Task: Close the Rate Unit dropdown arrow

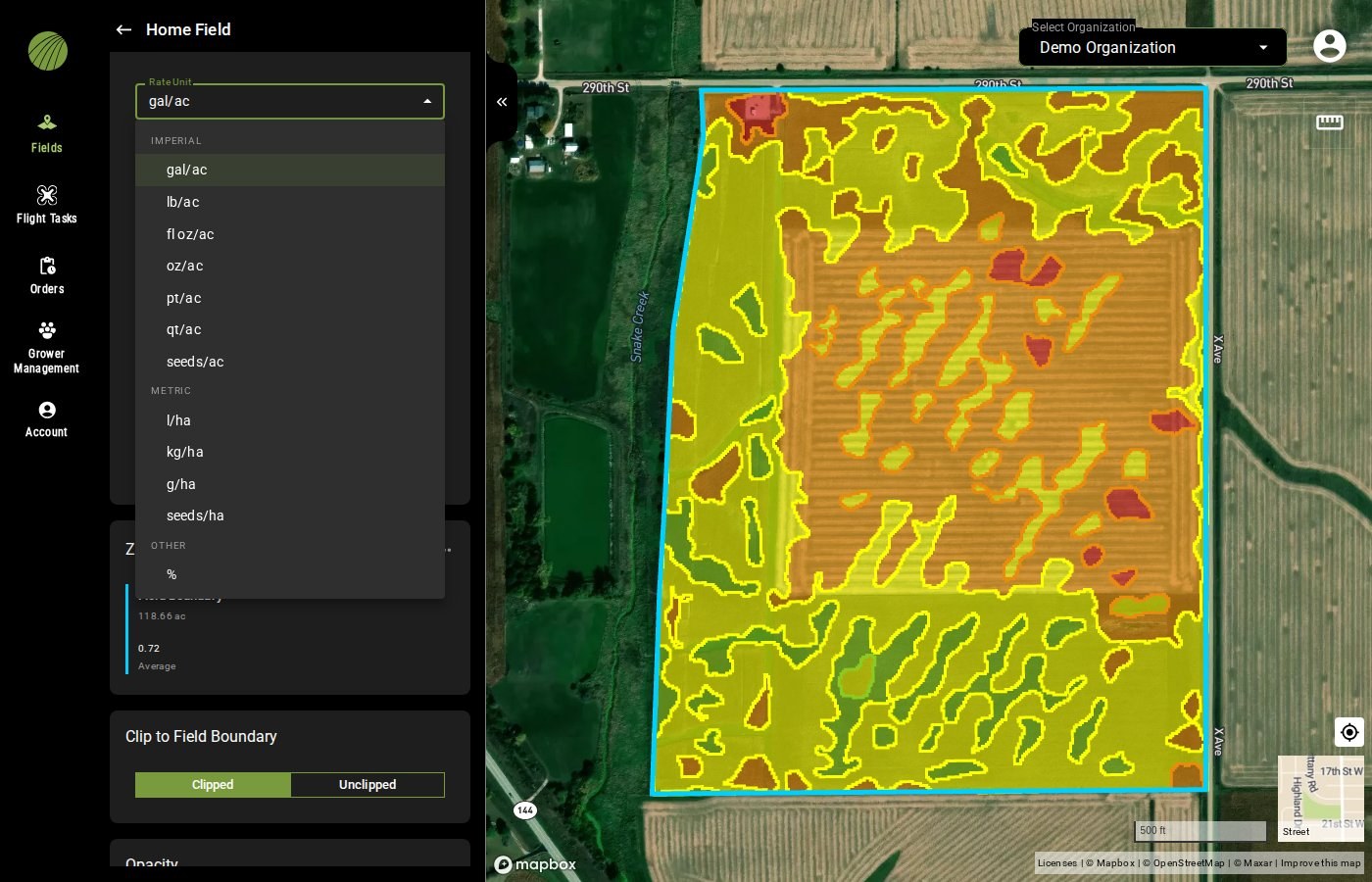Action: tap(427, 101)
